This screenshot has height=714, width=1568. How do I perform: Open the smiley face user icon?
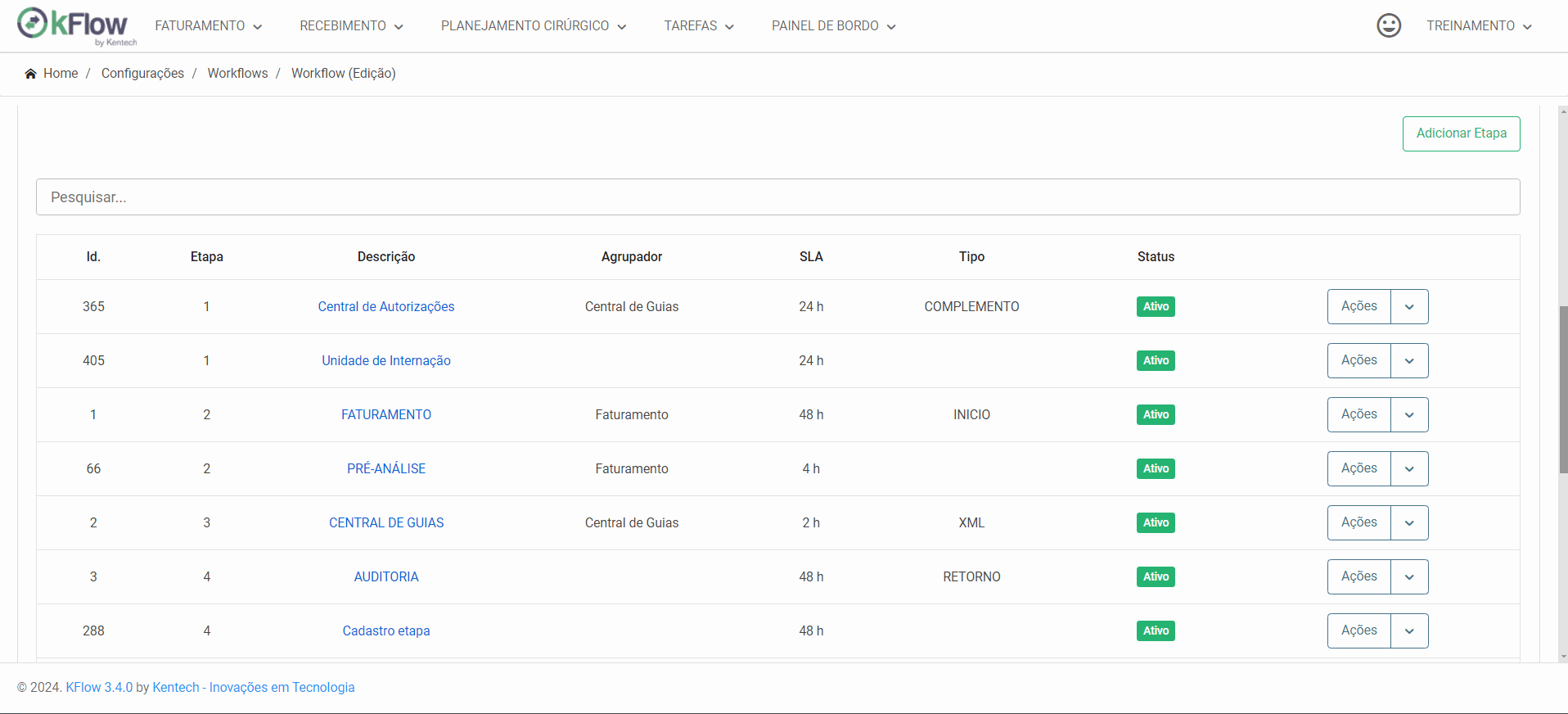[x=1389, y=25]
